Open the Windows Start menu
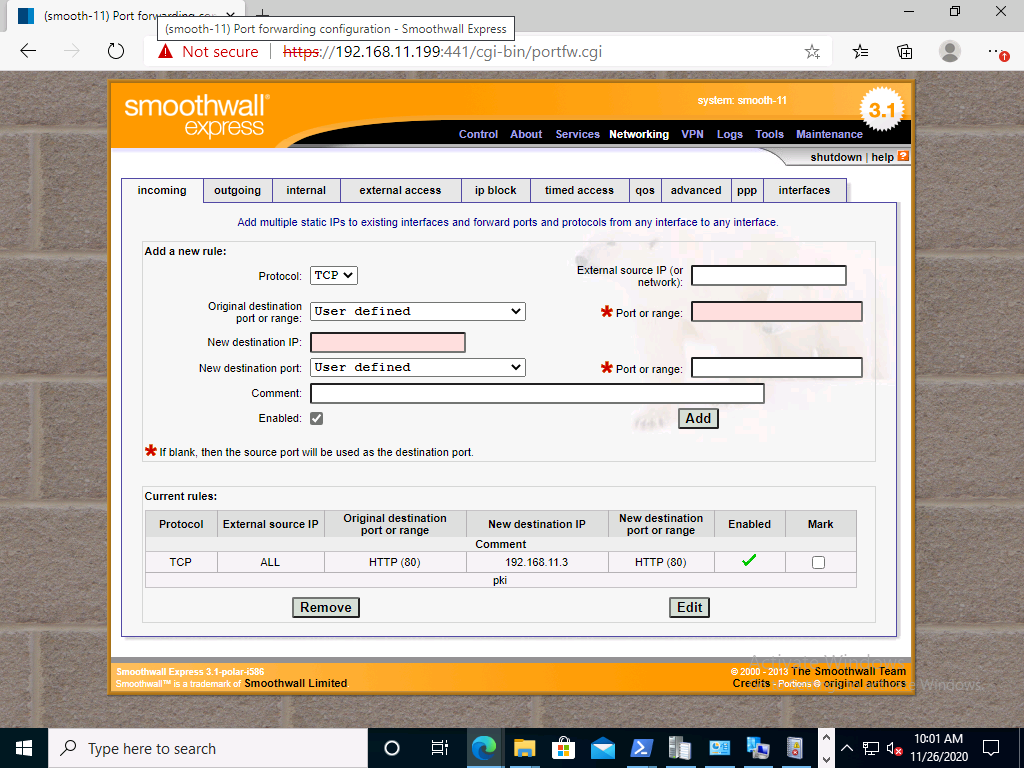The image size is (1024, 768). click(24, 748)
